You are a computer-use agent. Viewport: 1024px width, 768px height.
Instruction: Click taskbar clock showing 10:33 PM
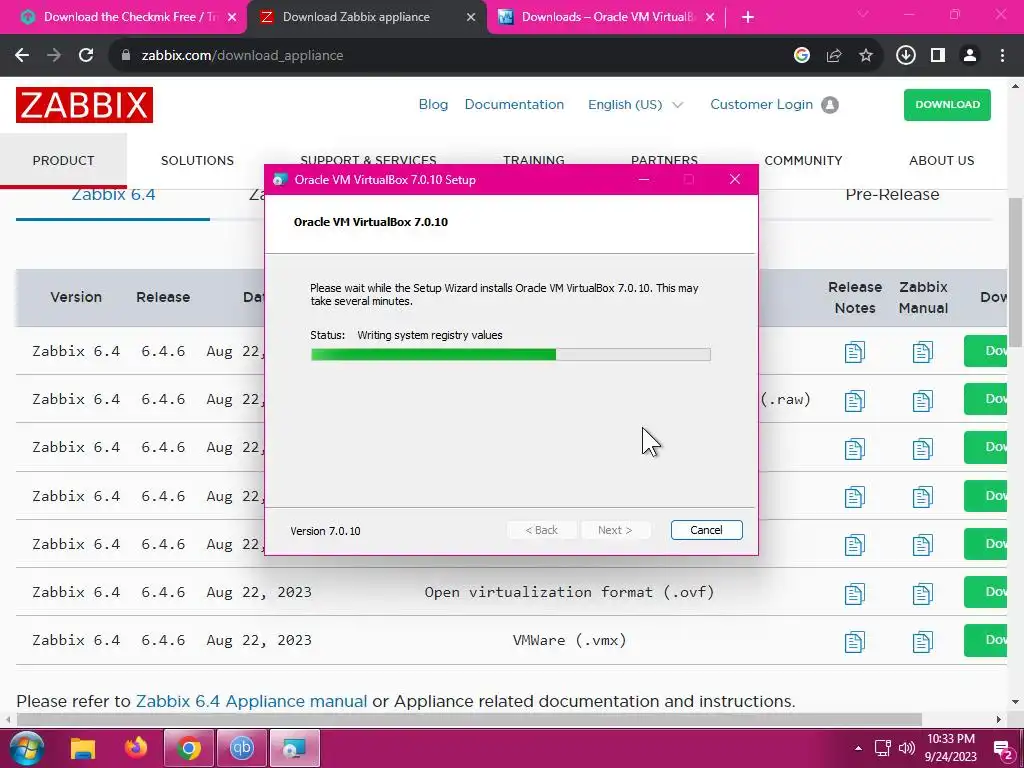click(x=951, y=748)
